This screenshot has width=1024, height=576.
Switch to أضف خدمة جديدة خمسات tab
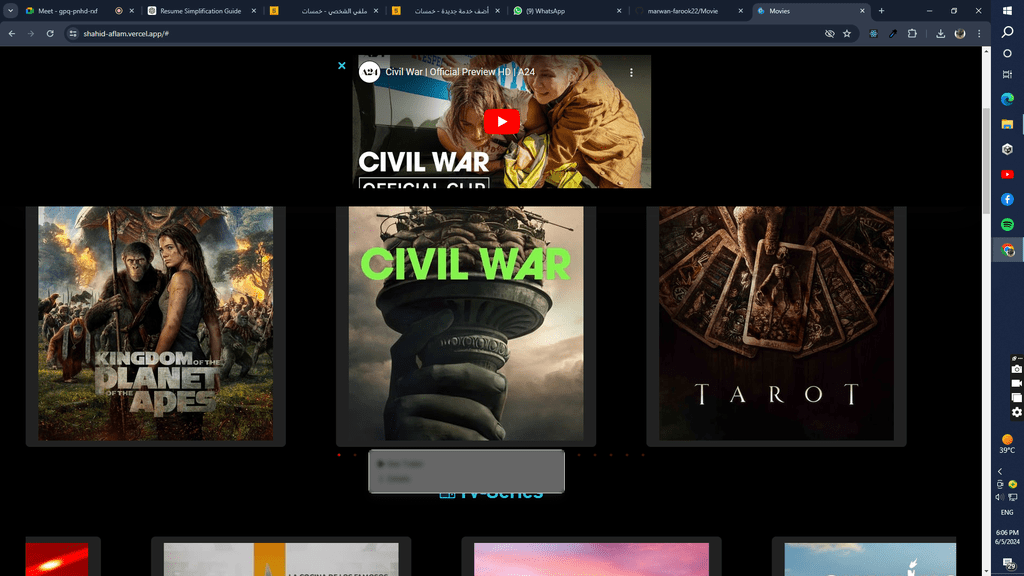coord(447,11)
